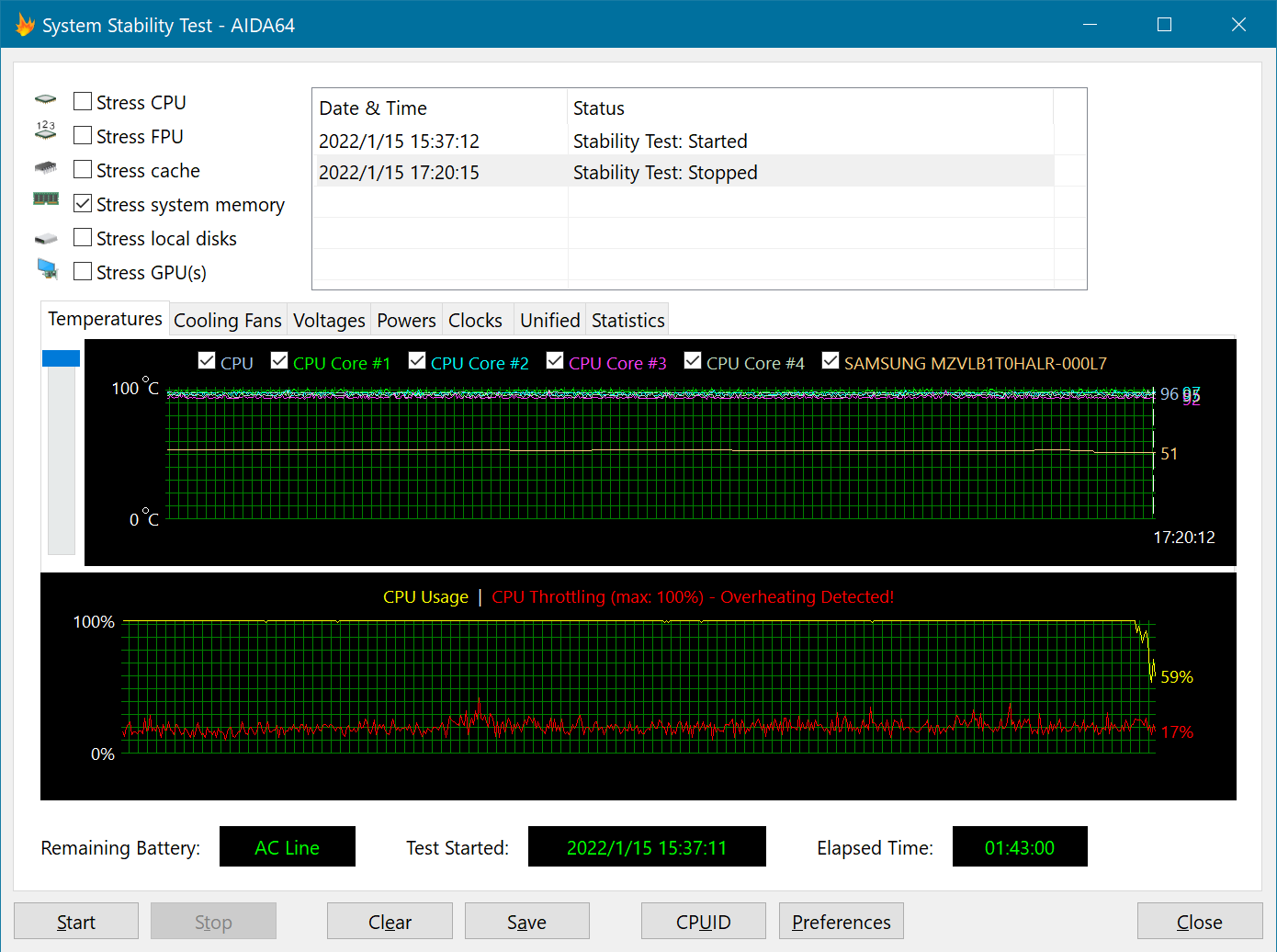The width and height of the screenshot is (1277, 952).
Task: Click the GPU monitor icon beside Stress GPU(s)
Action: tap(47, 268)
